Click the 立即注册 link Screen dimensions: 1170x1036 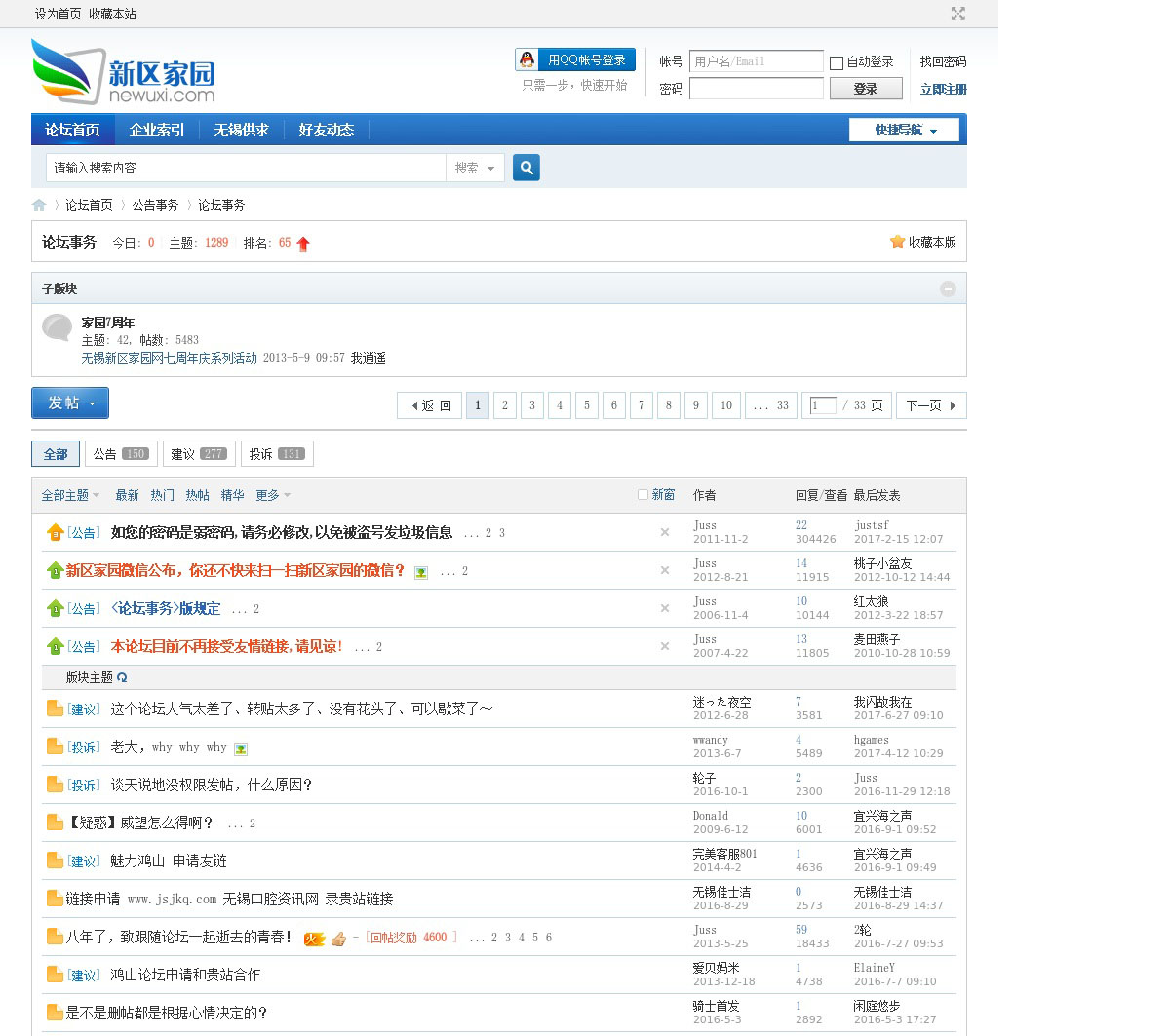(x=943, y=89)
